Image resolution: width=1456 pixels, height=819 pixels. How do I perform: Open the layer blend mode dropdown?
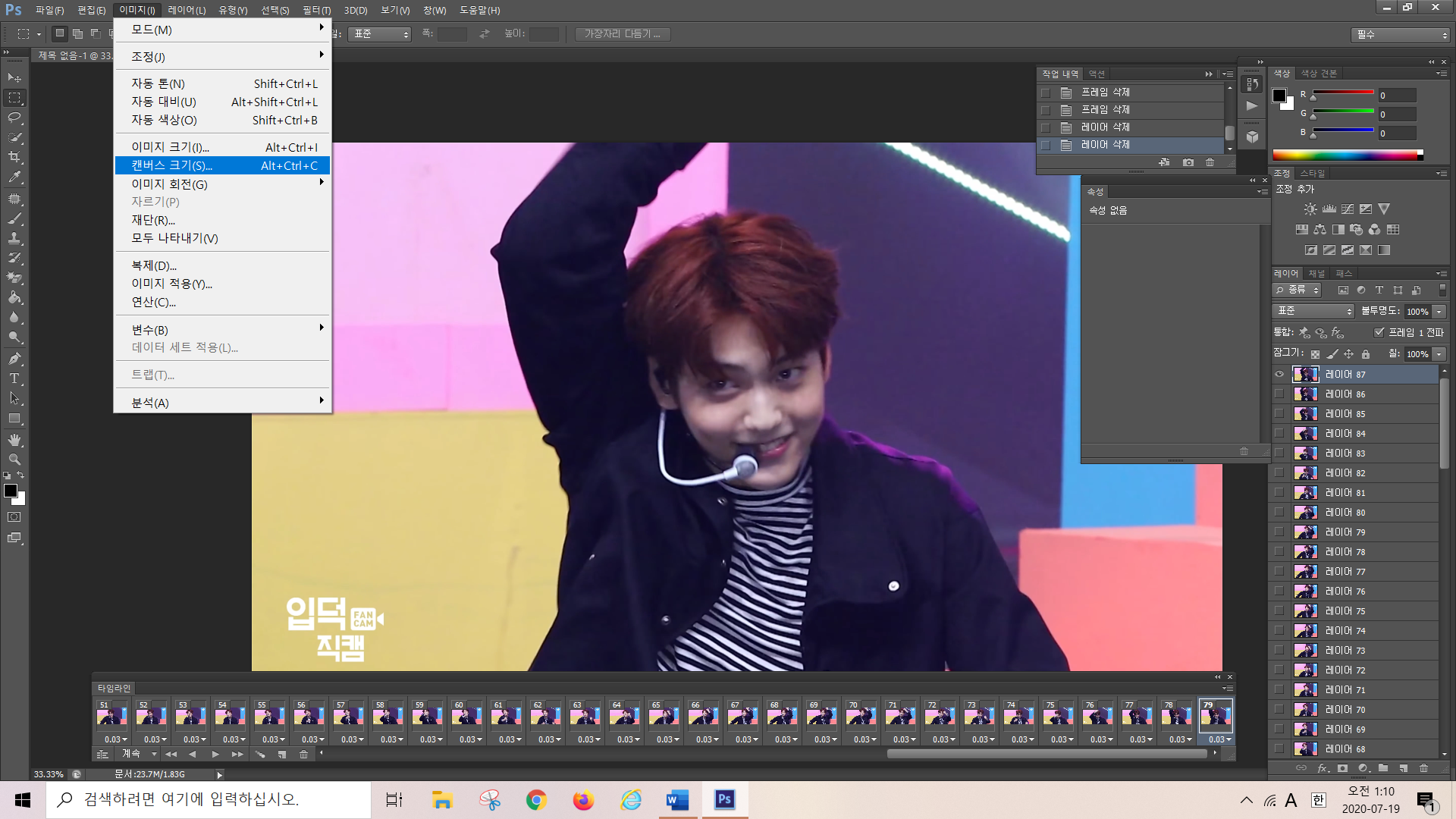tap(1314, 311)
